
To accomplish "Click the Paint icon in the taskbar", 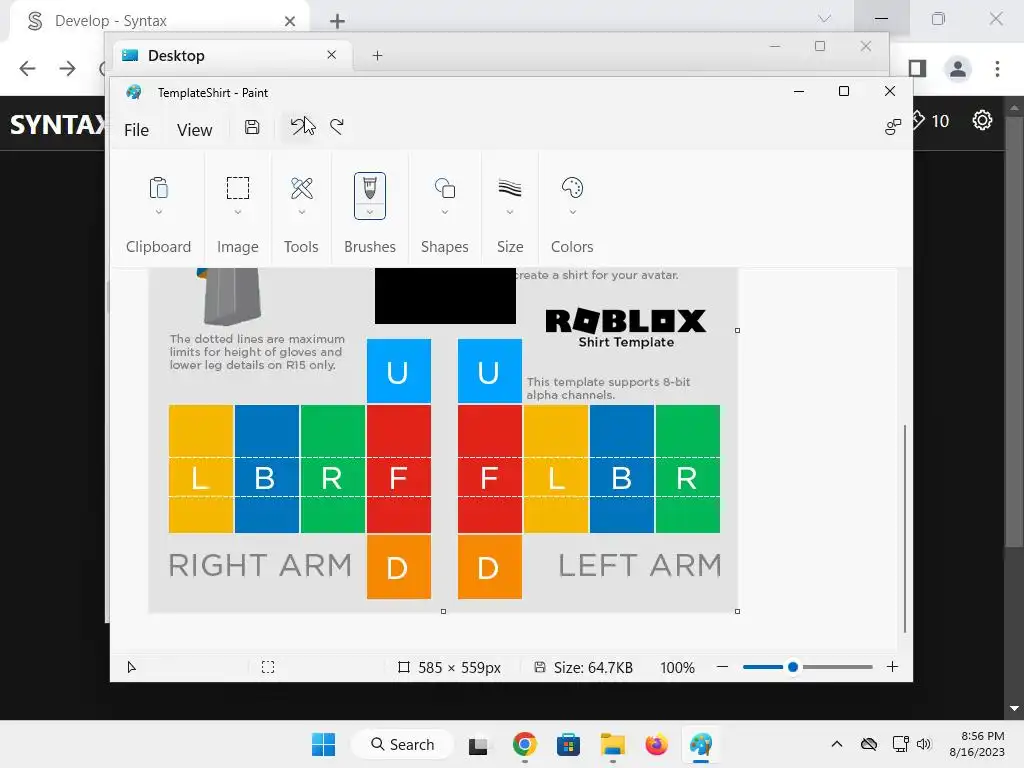I will pos(701,744).
